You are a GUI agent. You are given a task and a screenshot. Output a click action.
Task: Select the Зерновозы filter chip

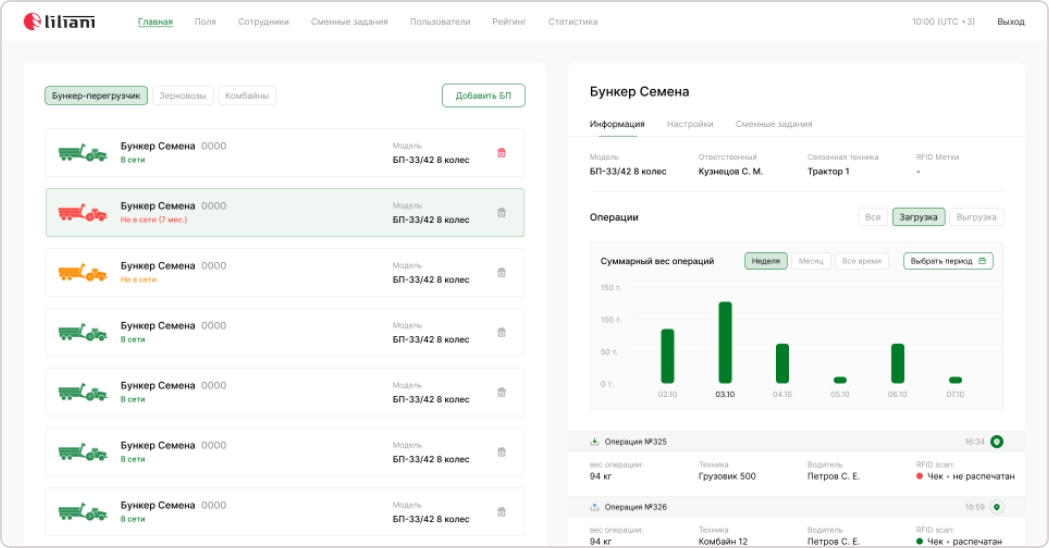(x=183, y=96)
